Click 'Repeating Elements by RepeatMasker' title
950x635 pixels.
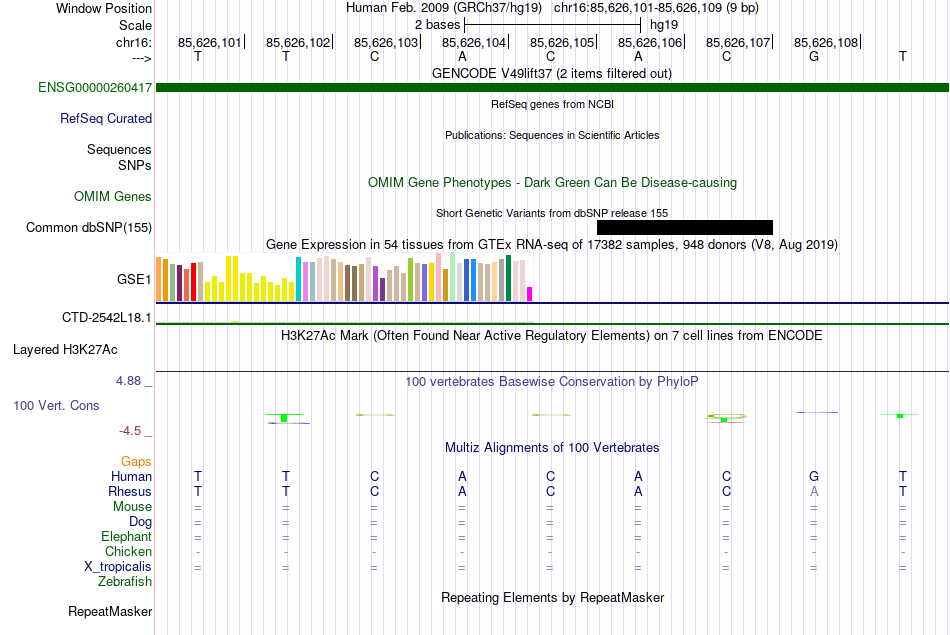552,598
